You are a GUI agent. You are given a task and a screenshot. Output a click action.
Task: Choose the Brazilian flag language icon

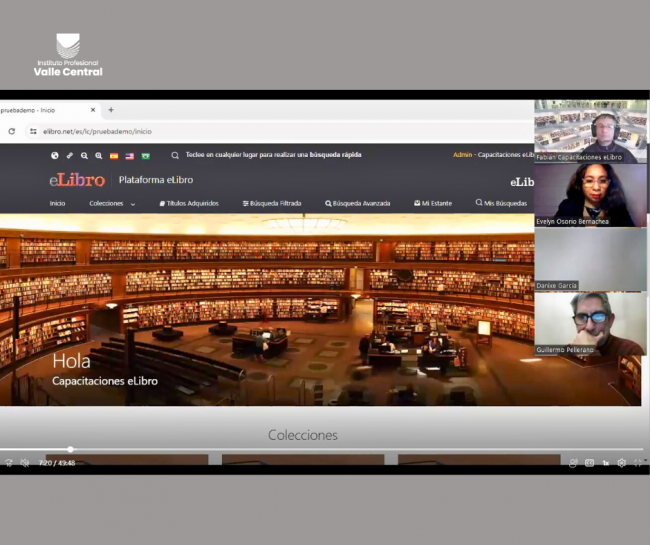pos(146,156)
